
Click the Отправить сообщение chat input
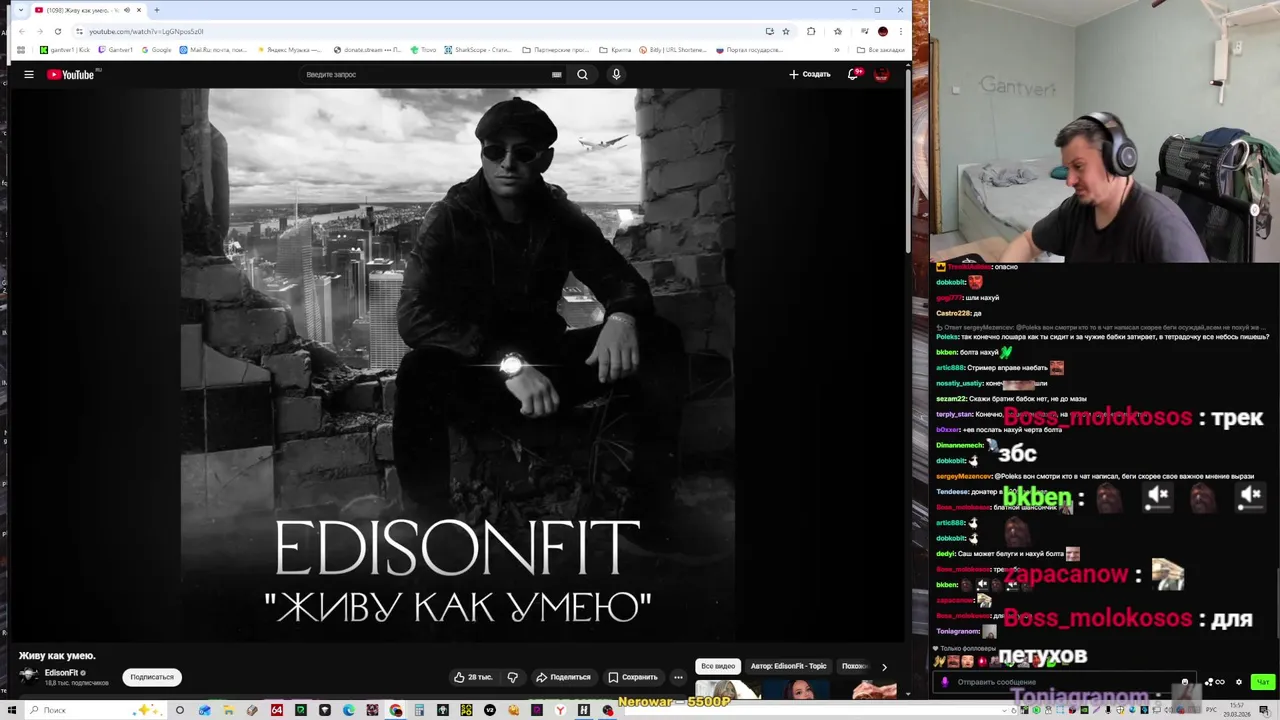click(1066, 682)
